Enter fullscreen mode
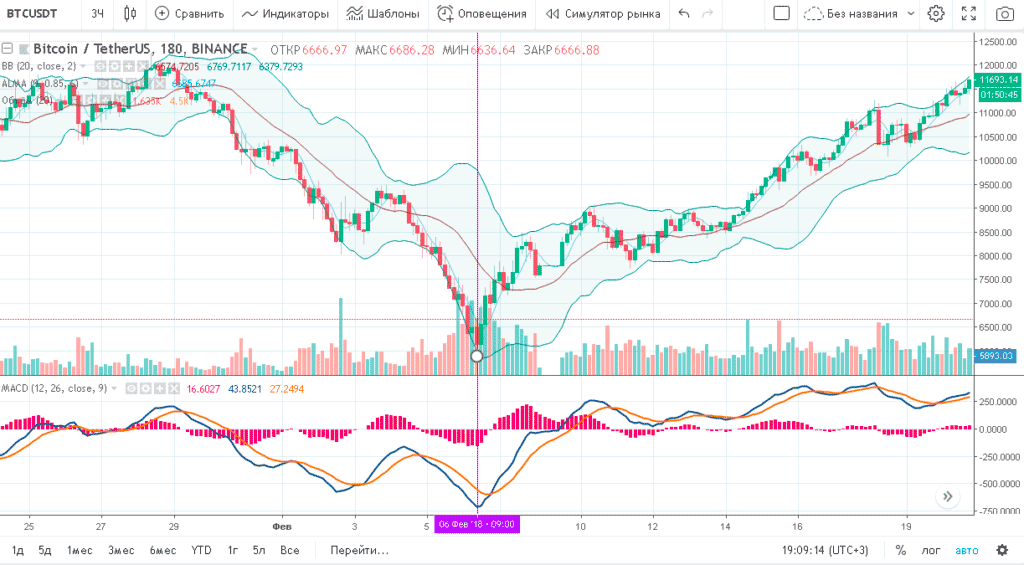 (x=968, y=14)
